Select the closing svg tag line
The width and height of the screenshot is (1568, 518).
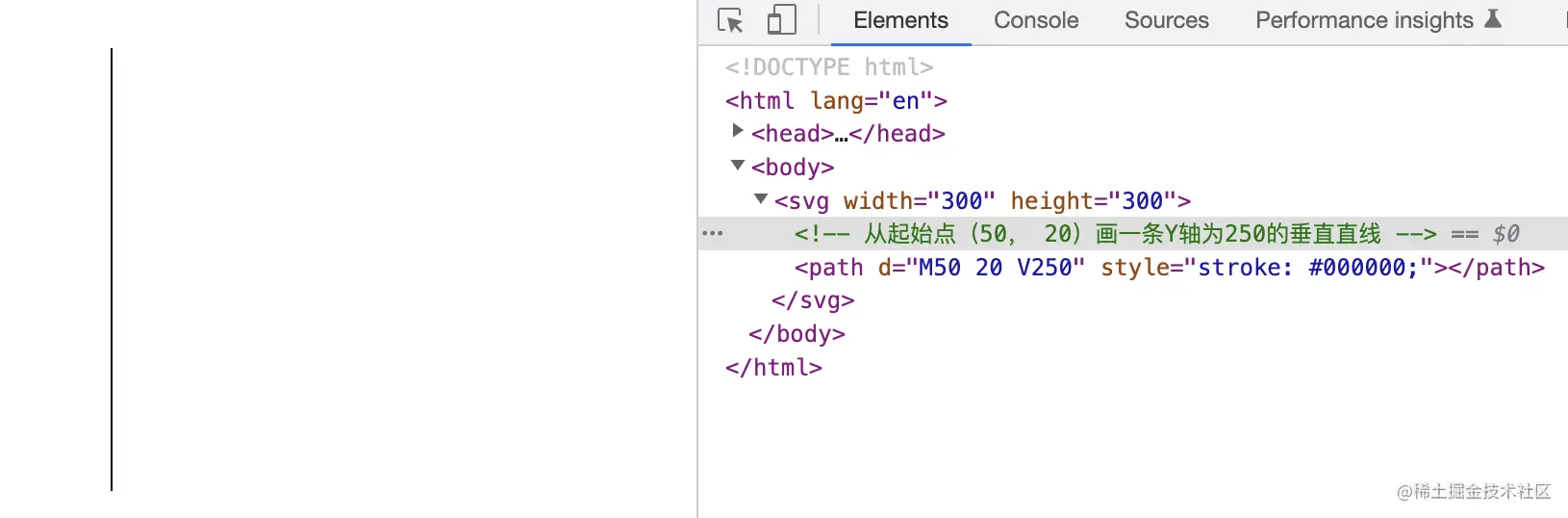coord(813,301)
